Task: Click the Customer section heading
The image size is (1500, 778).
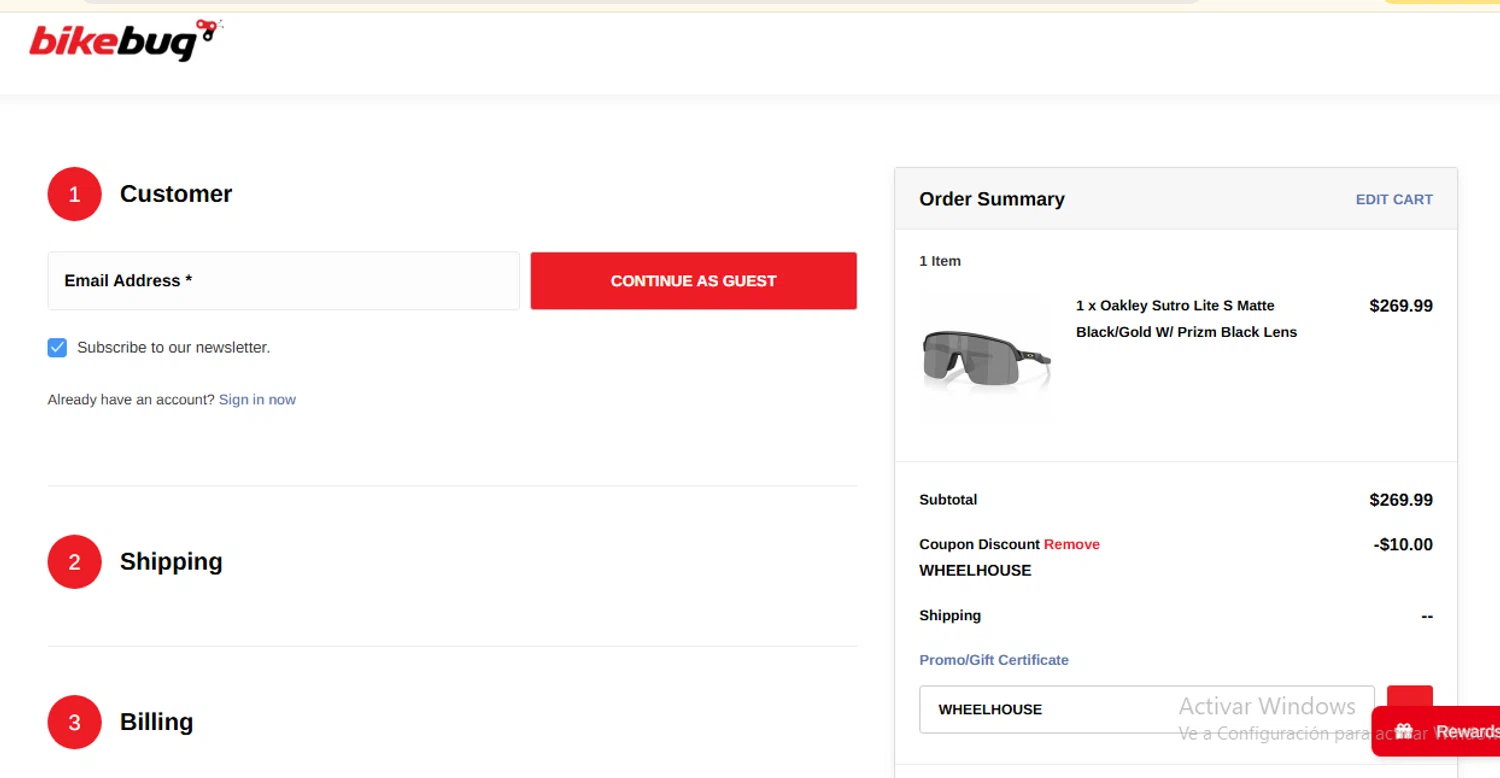Action: [x=176, y=194]
